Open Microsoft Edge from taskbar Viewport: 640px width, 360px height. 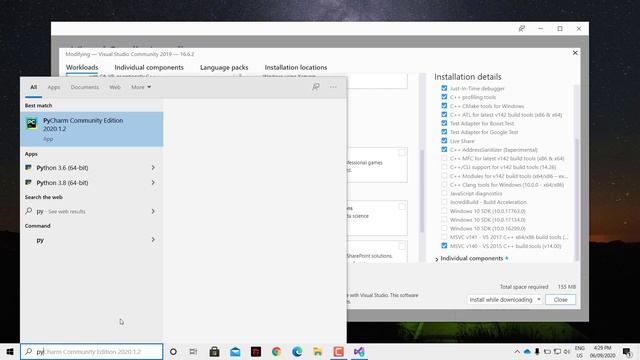[297, 351]
